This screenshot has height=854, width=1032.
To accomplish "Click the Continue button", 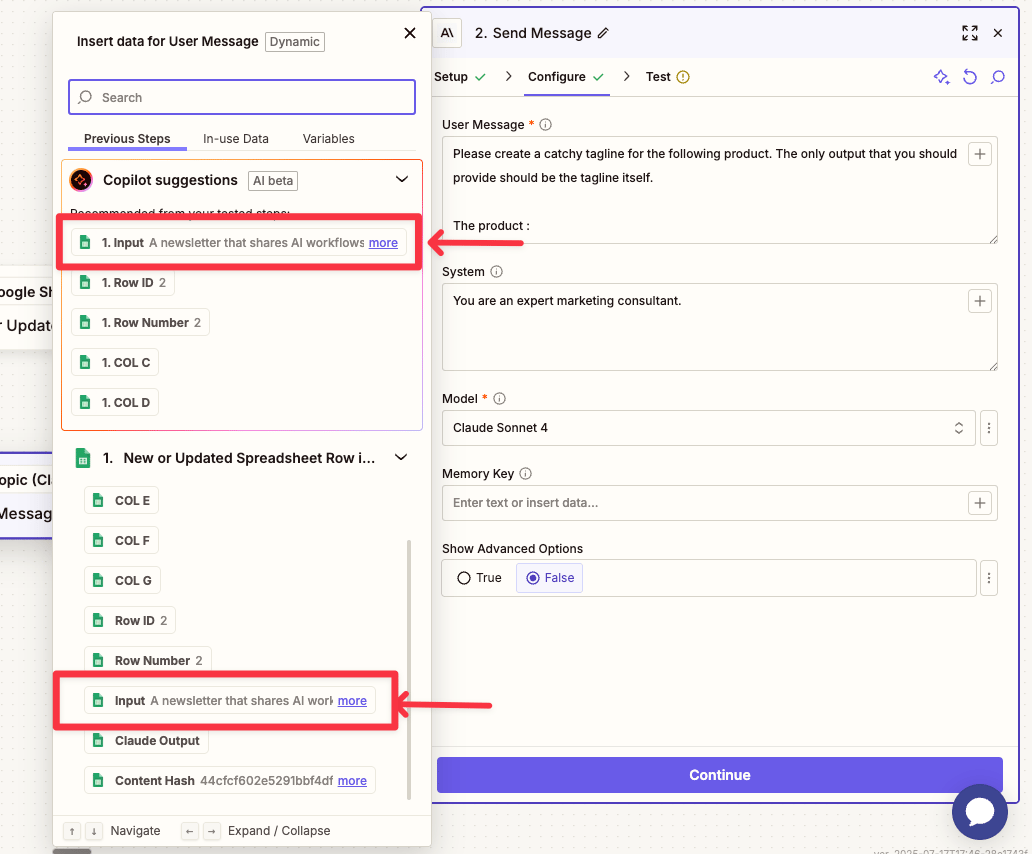I will pos(719,775).
